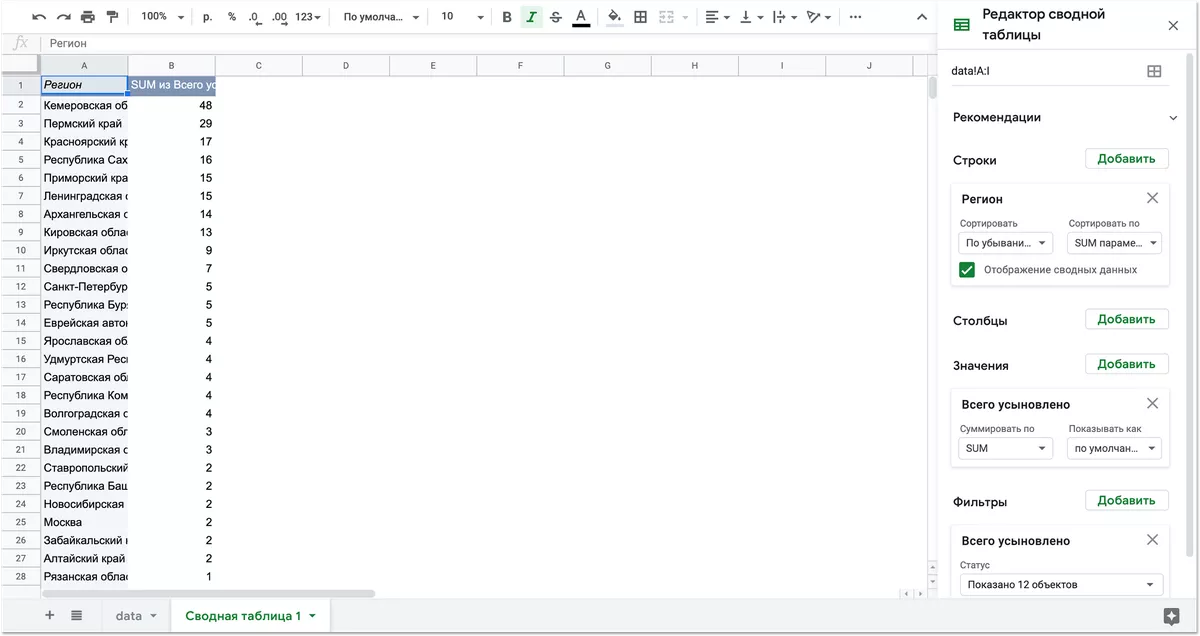1200x636 pixels.
Task: Select the cell with value 48
Action: click(x=171, y=105)
